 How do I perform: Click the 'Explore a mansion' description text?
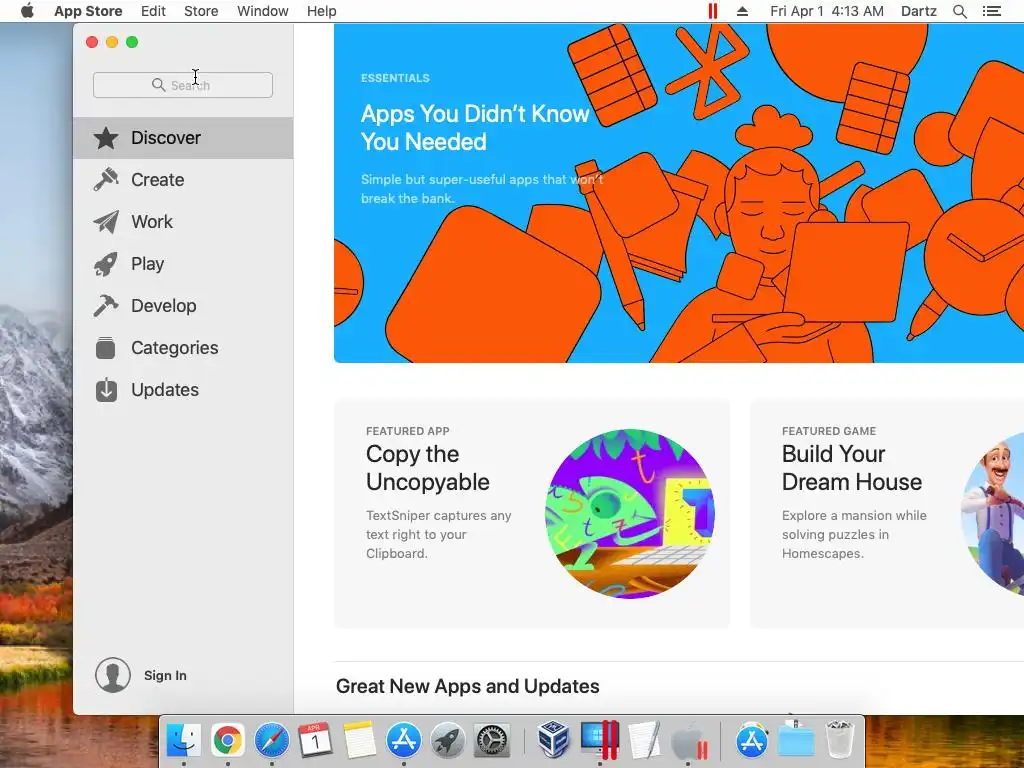(x=854, y=534)
